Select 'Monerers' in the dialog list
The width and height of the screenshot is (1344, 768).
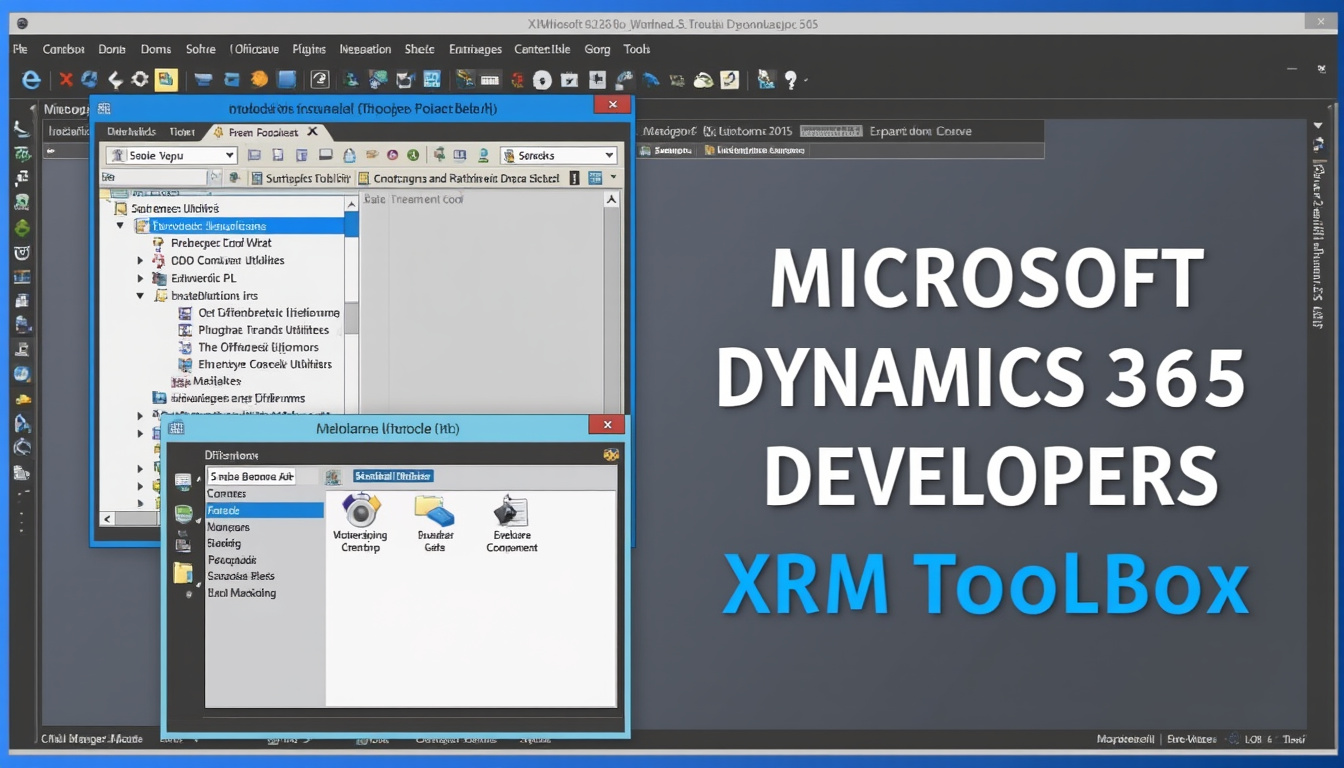pyautogui.click(x=229, y=527)
